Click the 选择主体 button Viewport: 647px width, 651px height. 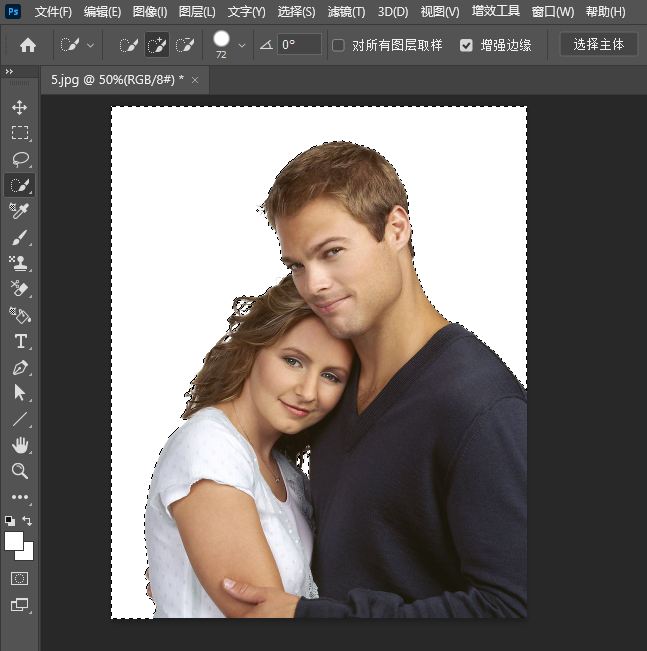[598, 45]
